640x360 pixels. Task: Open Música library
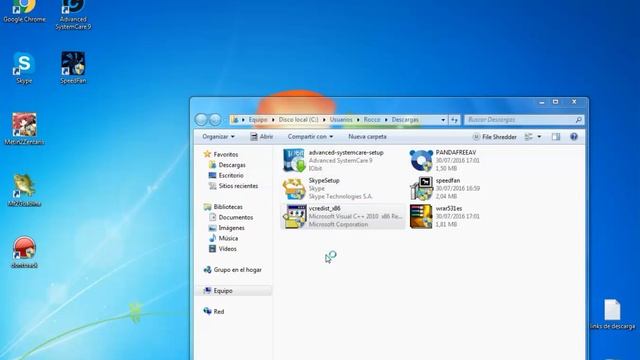[x=223, y=238]
